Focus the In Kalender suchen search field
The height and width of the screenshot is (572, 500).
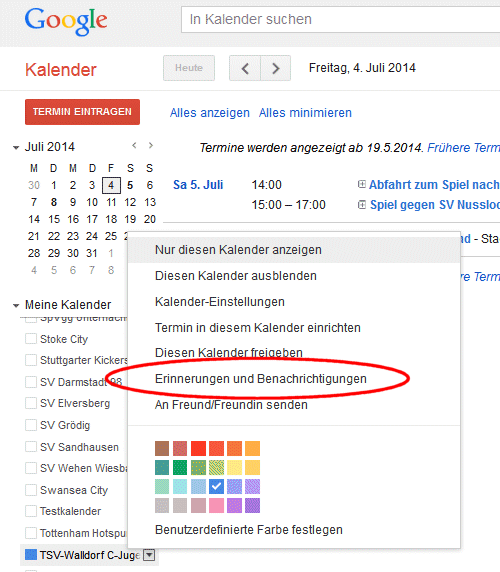tap(341, 19)
